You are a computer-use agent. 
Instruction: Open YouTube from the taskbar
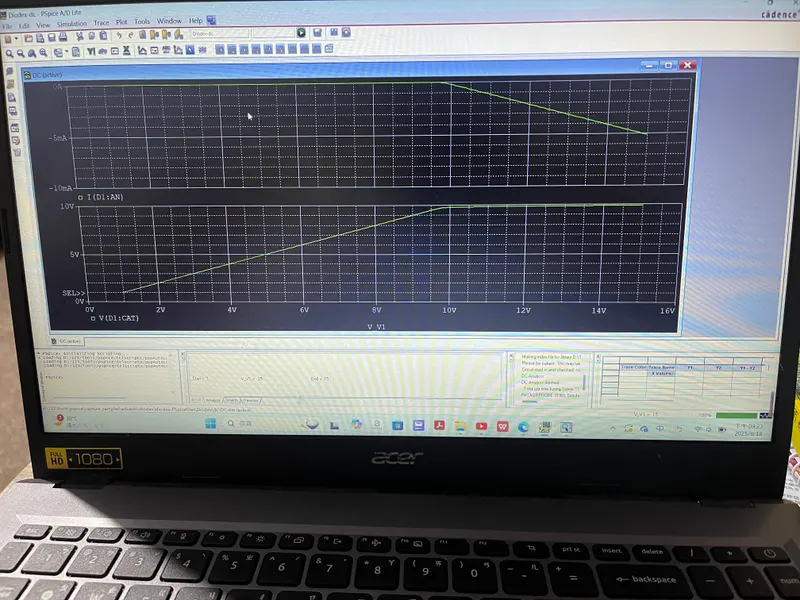pos(481,426)
